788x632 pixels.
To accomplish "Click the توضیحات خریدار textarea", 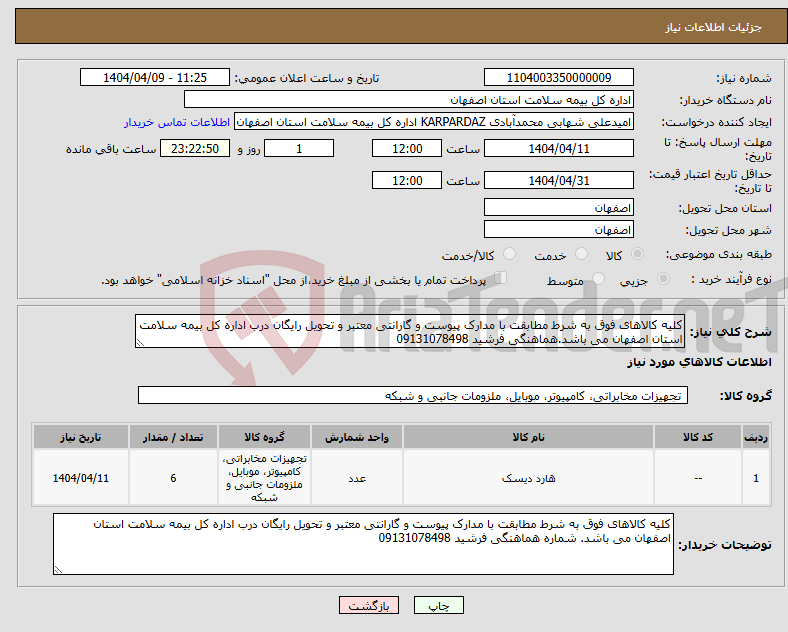I will click(363, 545).
